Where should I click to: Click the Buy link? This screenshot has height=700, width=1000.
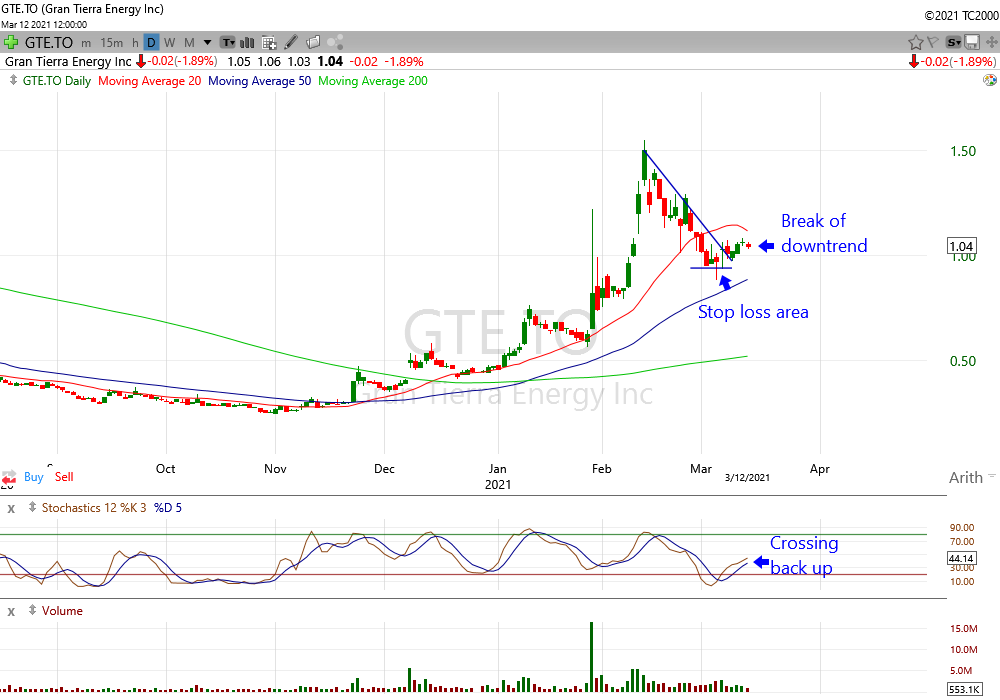[34, 477]
